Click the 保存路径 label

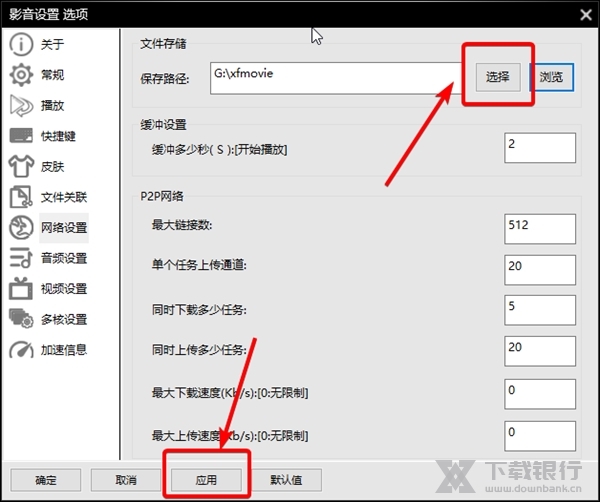click(x=165, y=79)
